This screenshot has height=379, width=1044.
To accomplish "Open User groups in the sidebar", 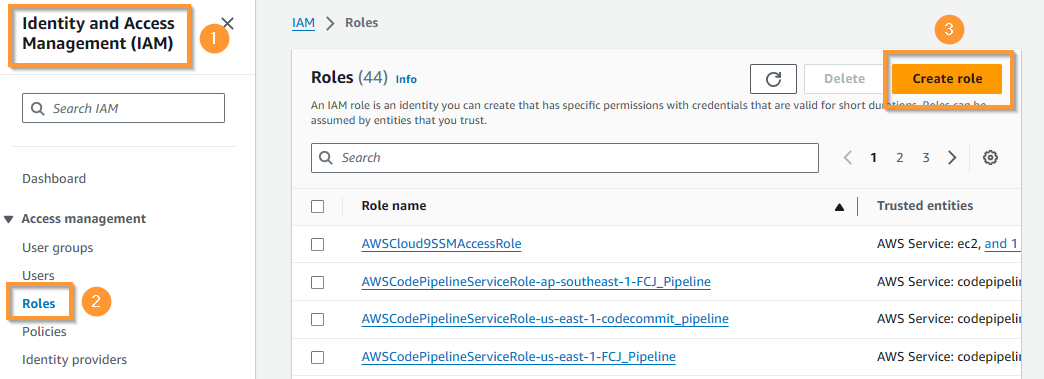I will pos(57,248).
